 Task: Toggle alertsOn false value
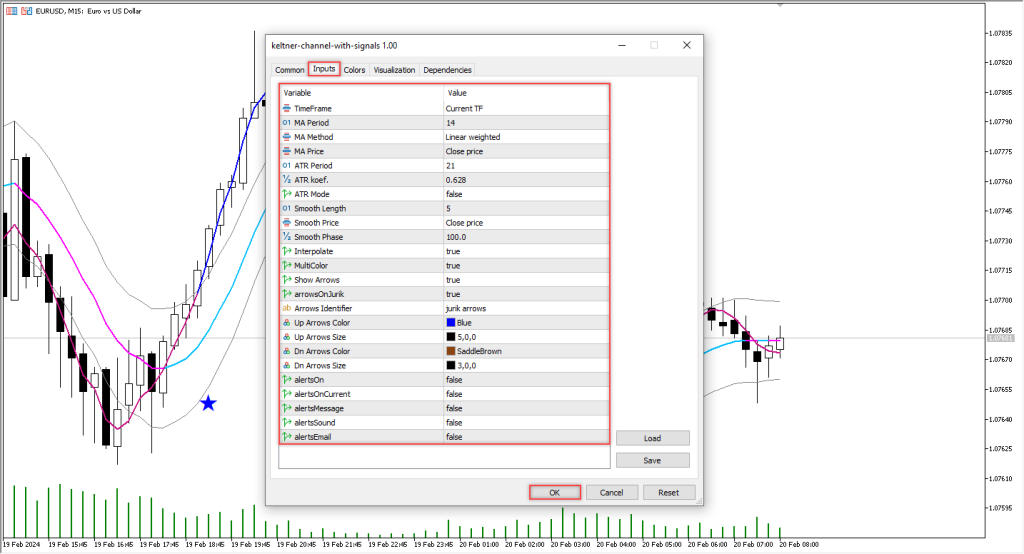tap(454, 380)
